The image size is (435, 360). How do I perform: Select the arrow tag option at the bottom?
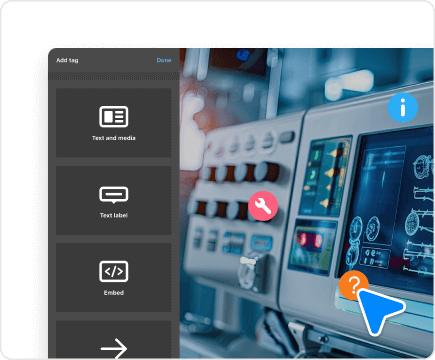[114, 340]
